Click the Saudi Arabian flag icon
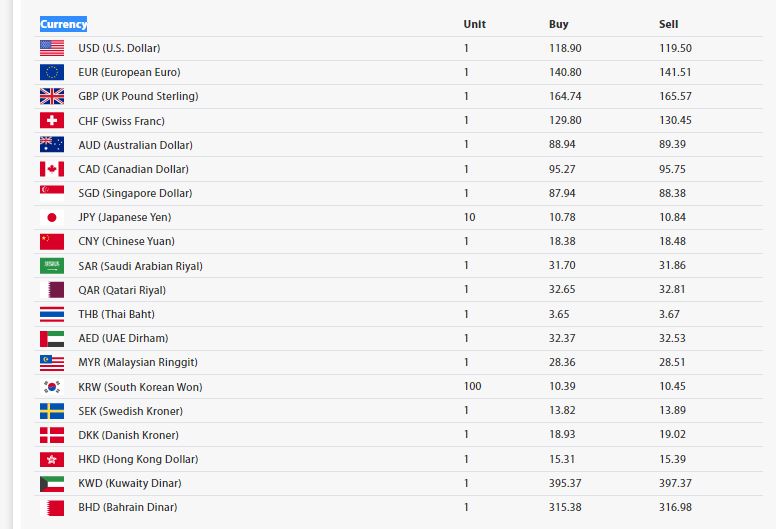 click(x=52, y=266)
